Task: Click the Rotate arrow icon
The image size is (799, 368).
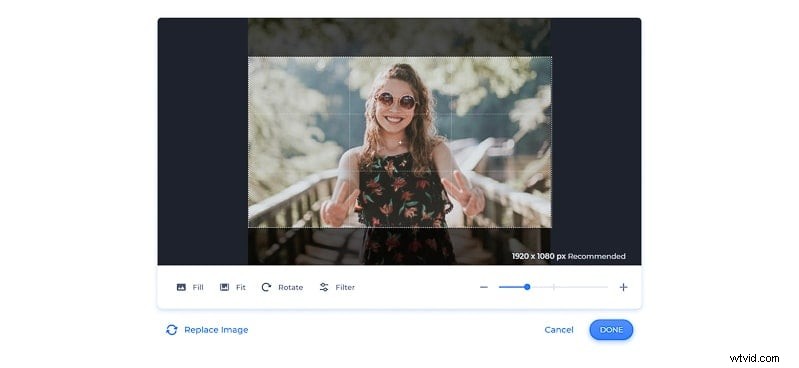Action: coord(266,287)
